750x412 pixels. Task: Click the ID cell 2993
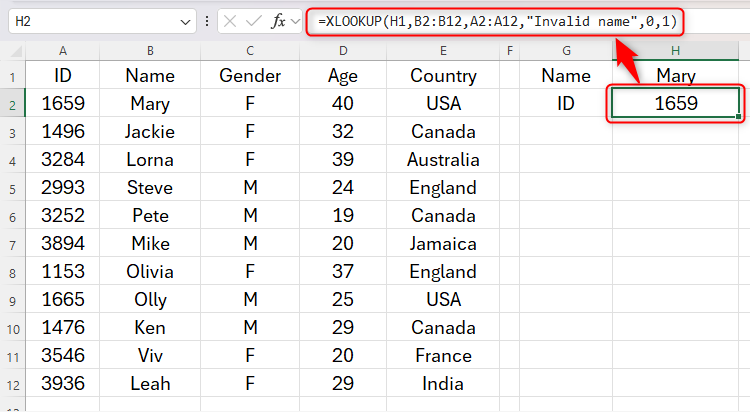click(x=63, y=187)
